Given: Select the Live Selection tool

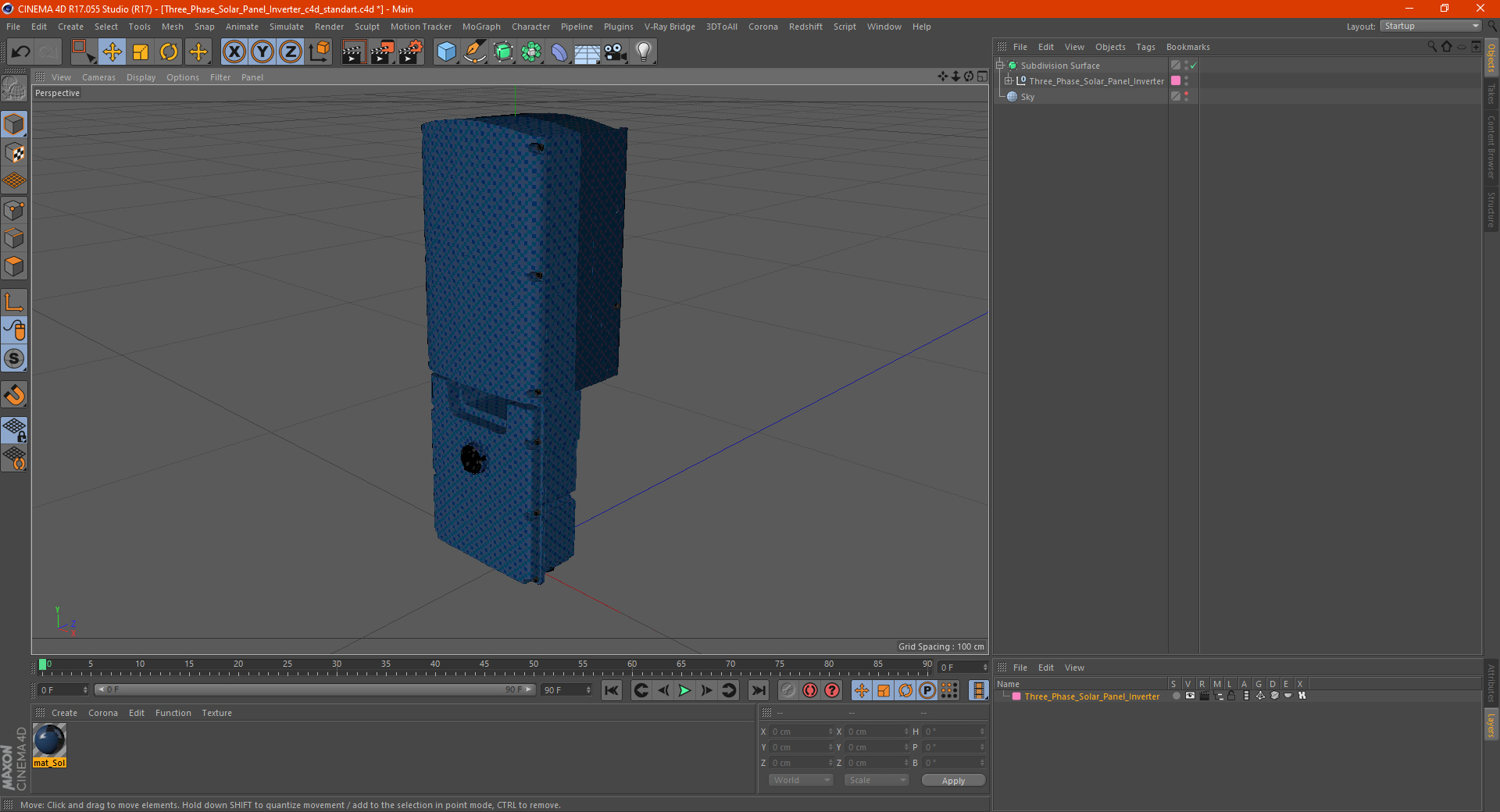Looking at the screenshot, I should (83, 52).
